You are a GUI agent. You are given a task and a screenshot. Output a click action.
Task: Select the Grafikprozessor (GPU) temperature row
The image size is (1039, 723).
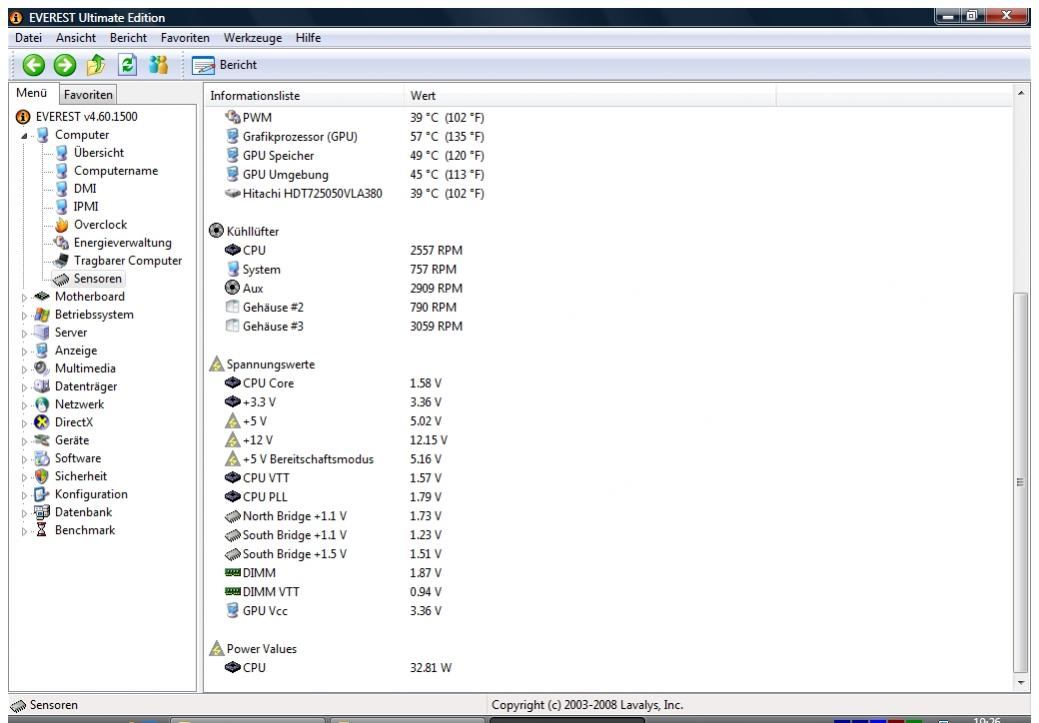point(355,137)
